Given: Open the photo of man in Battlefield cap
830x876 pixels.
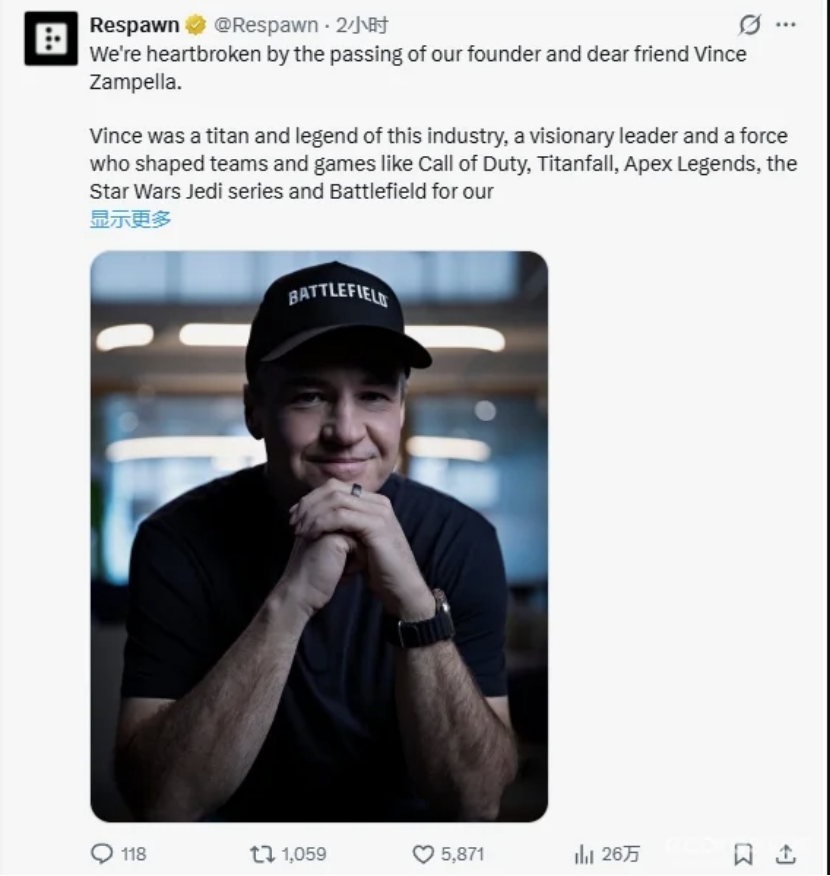Looking at the screenshot, I should pyautogui.click(x=319, y=536).
